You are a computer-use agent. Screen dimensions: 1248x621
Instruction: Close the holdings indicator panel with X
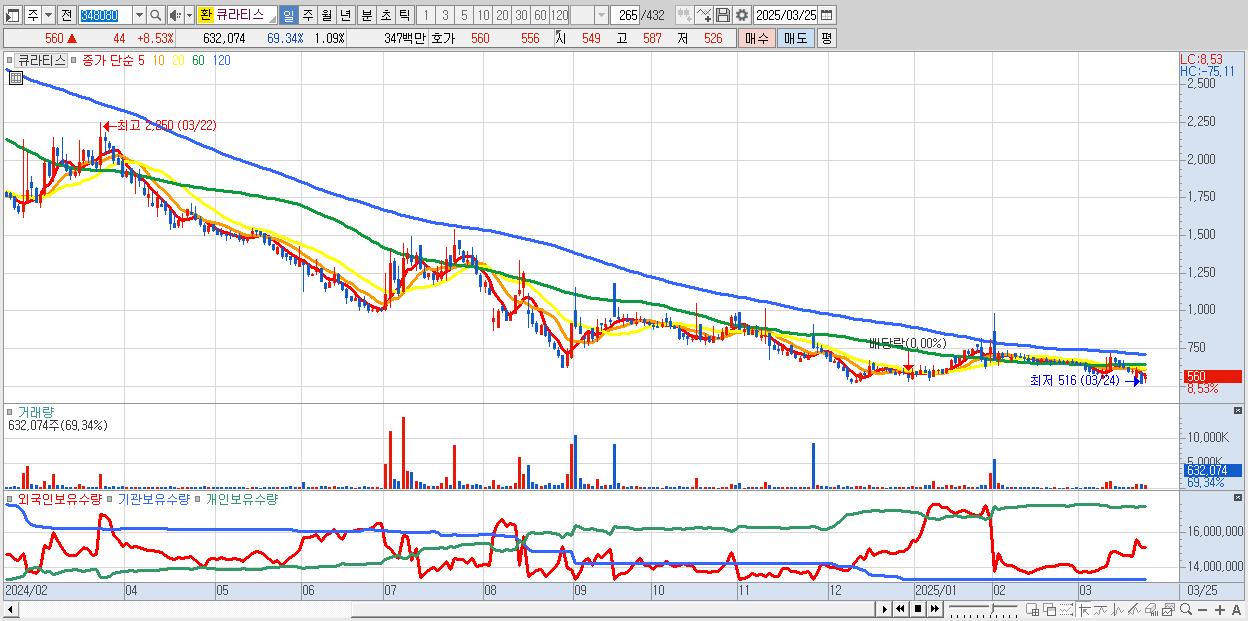click(x=1238, y=497)
